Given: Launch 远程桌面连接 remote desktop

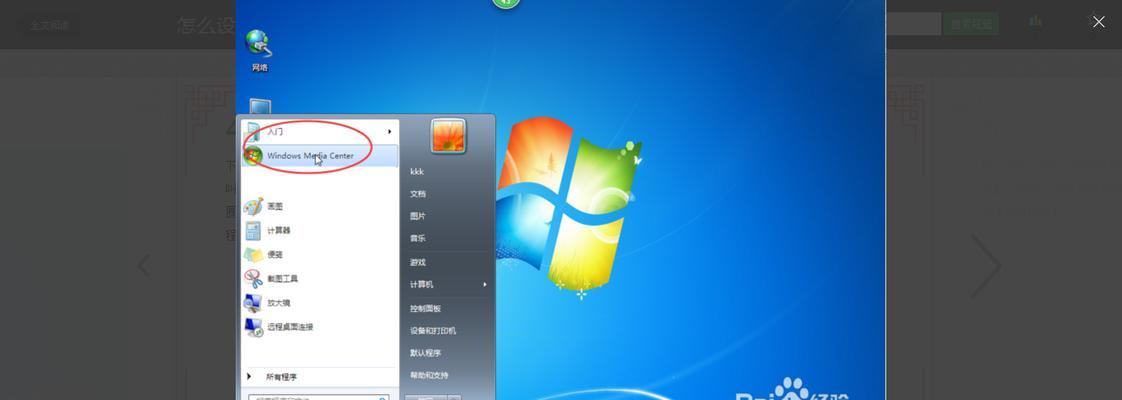Looking at the screenshot, I should coord(319,327).
